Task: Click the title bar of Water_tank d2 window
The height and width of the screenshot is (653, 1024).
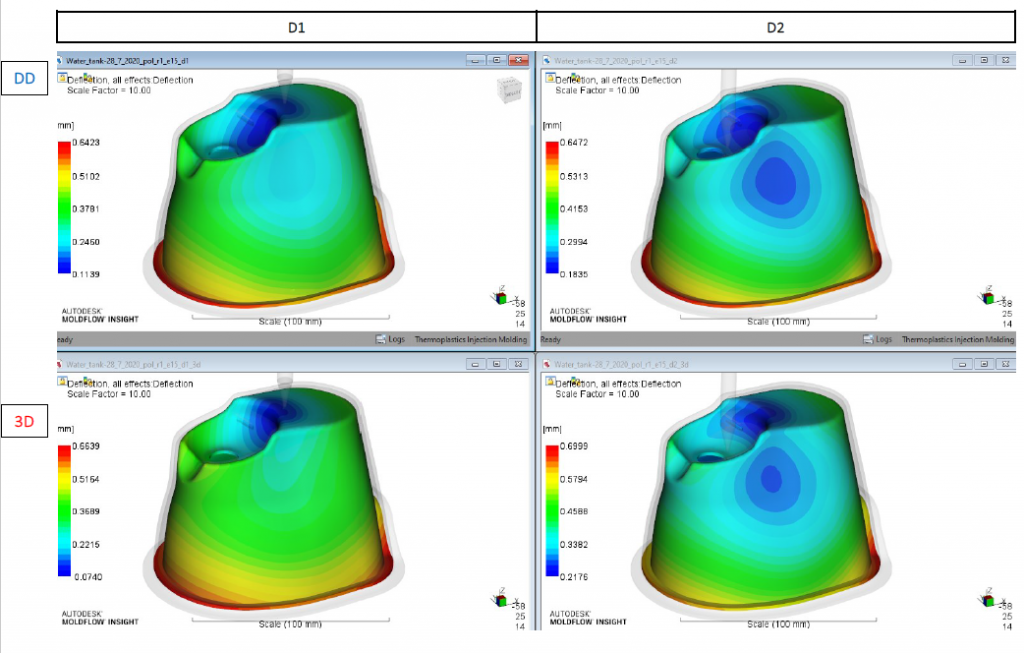Action: point(700,60)
